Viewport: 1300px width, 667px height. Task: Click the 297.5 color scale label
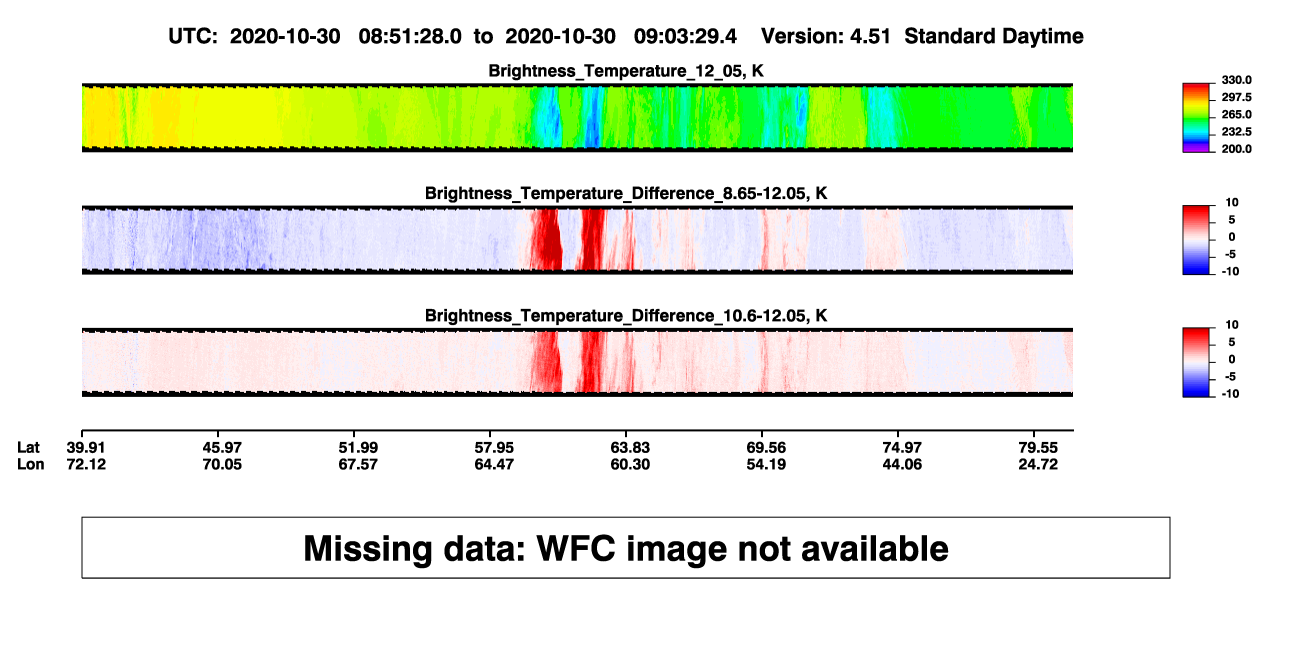1237,97
